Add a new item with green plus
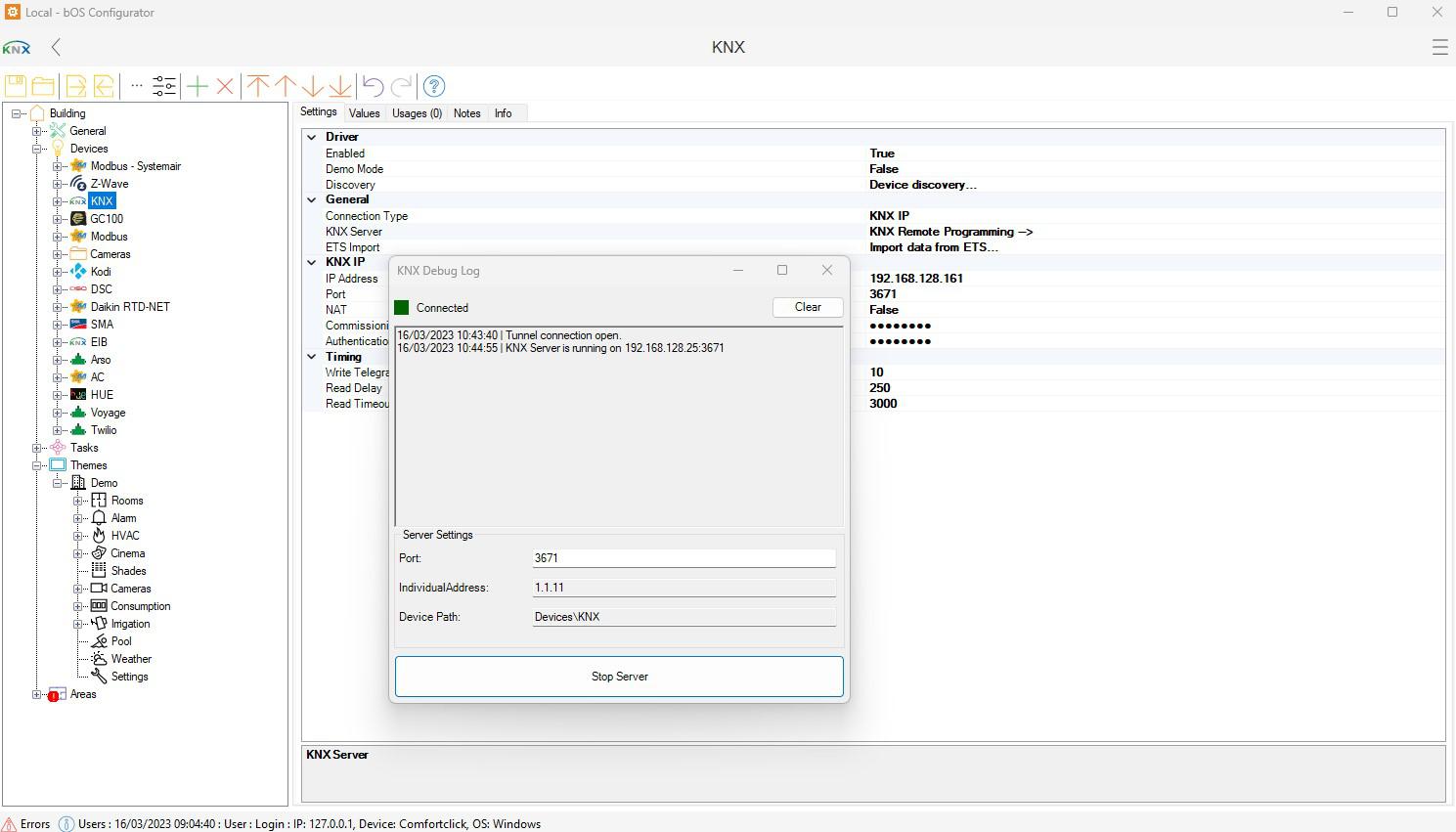This screenshot has width=1456, height=832. coord(198,86)
